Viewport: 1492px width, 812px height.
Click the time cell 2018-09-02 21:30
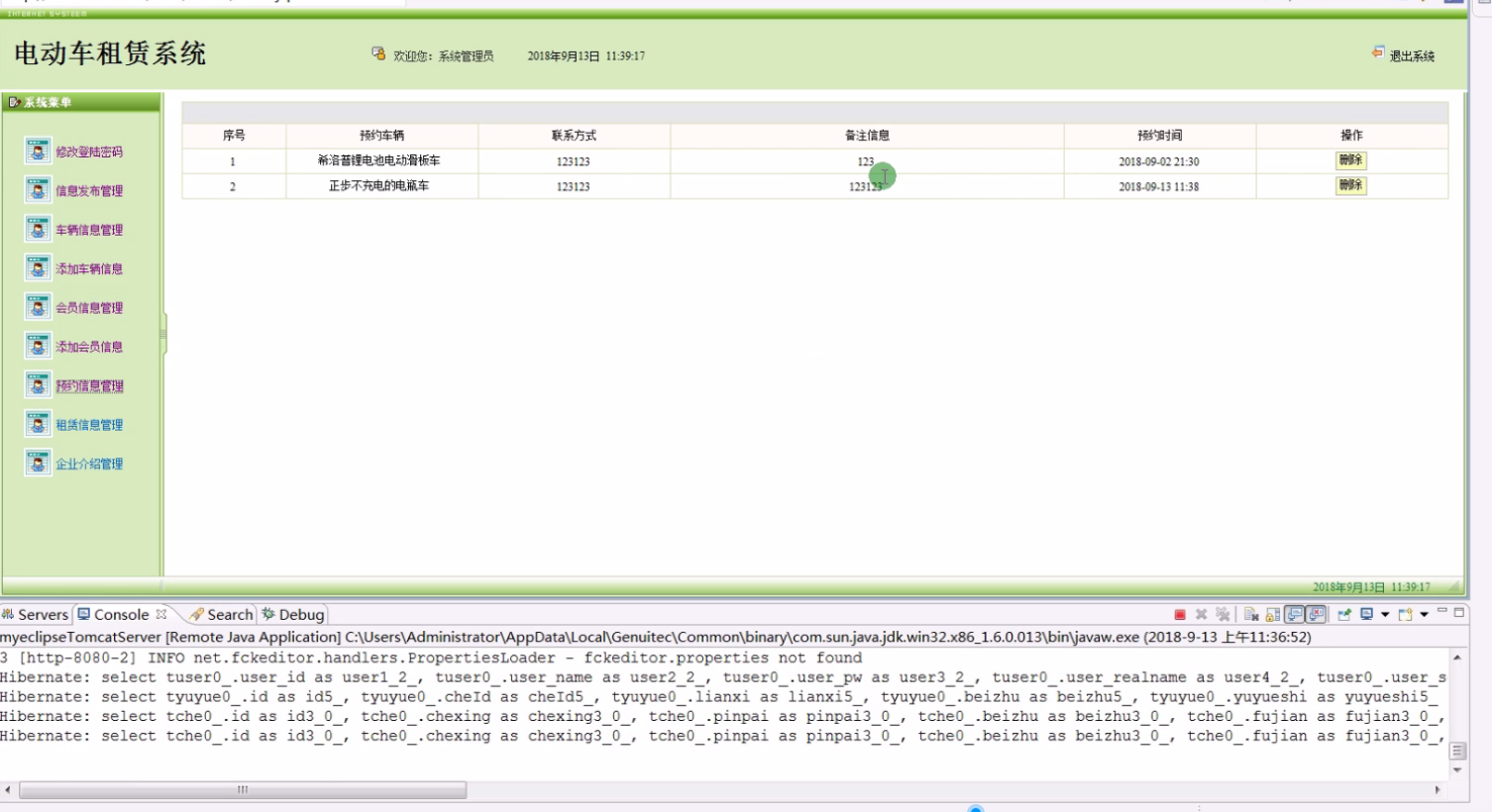tap(1159, 161)
